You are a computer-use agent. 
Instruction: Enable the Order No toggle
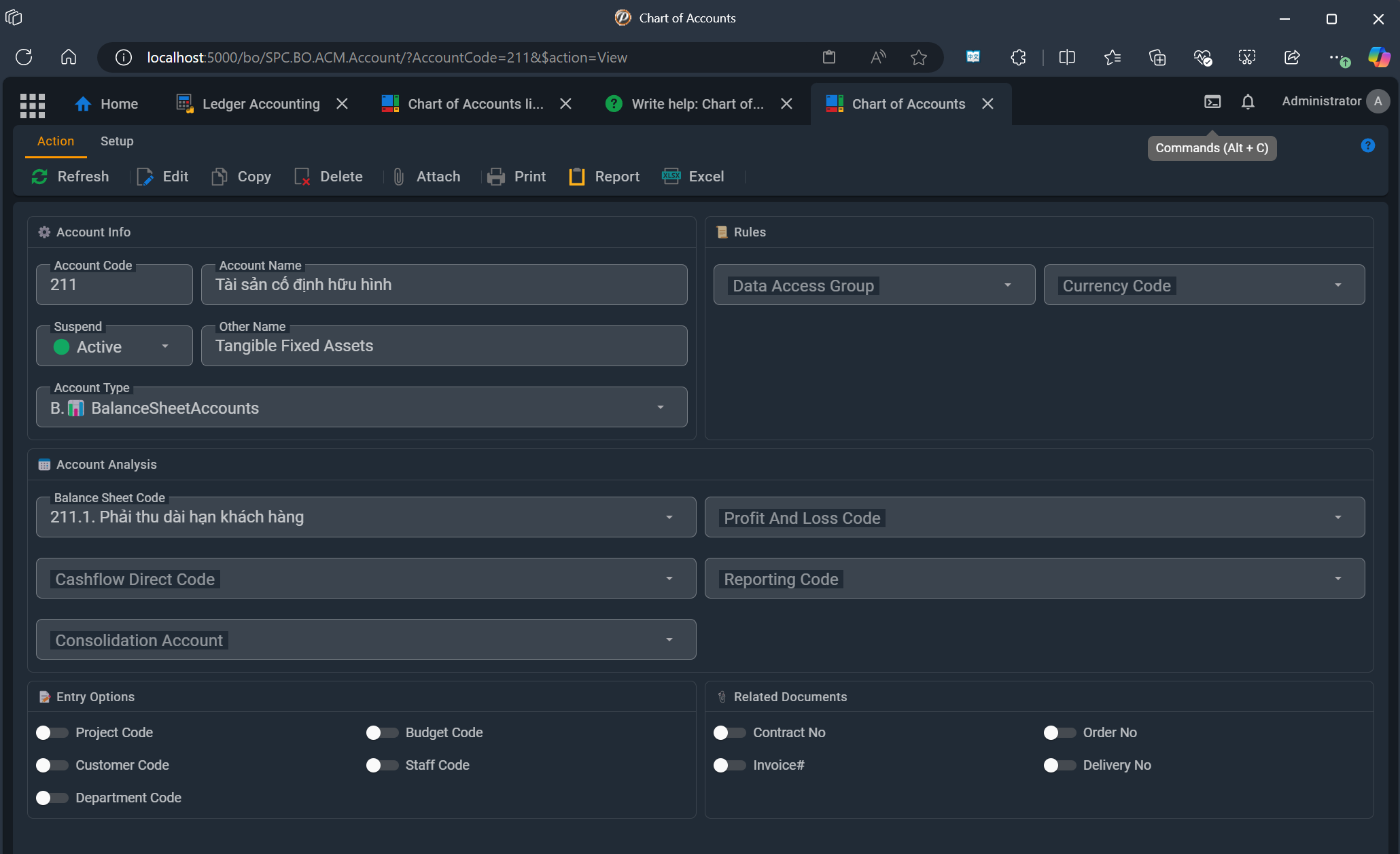[1060, 732]
